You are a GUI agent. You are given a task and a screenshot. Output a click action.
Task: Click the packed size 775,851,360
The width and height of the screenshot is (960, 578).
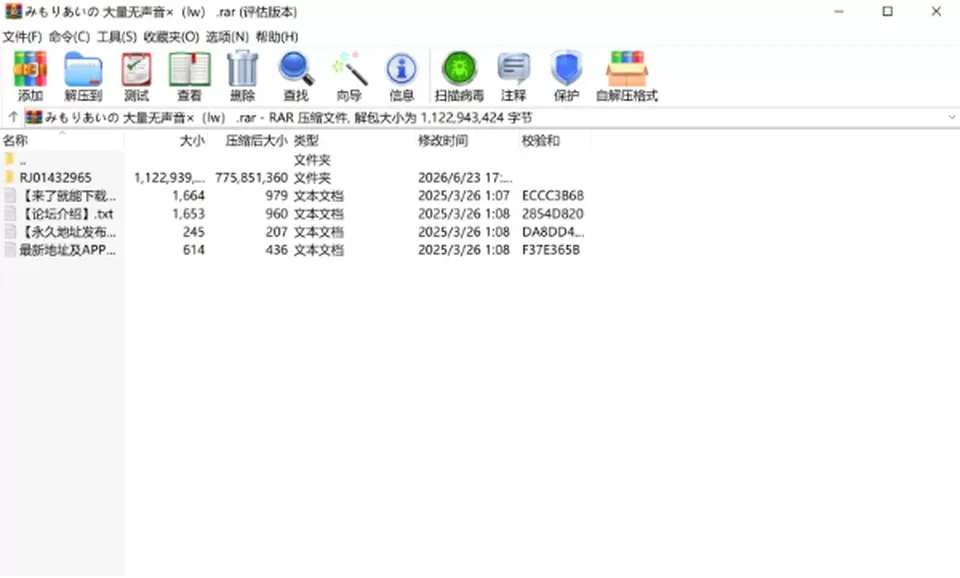tap(252, 178)
